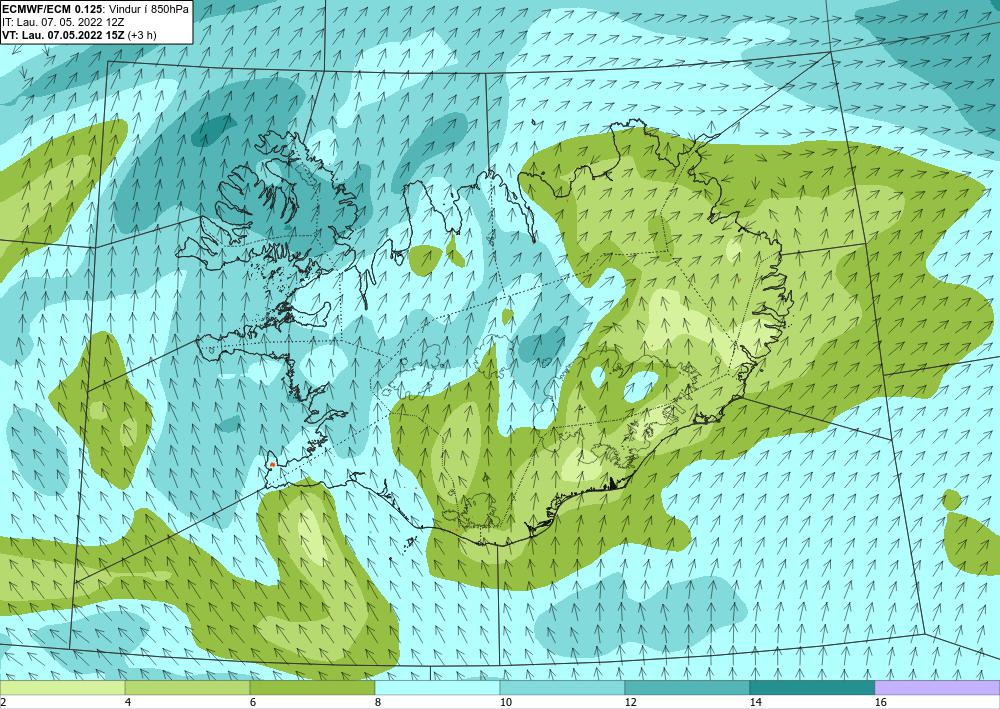Click the purple above-16 legend swatch
Viewport: 1000px width, 709px height.
938,688
